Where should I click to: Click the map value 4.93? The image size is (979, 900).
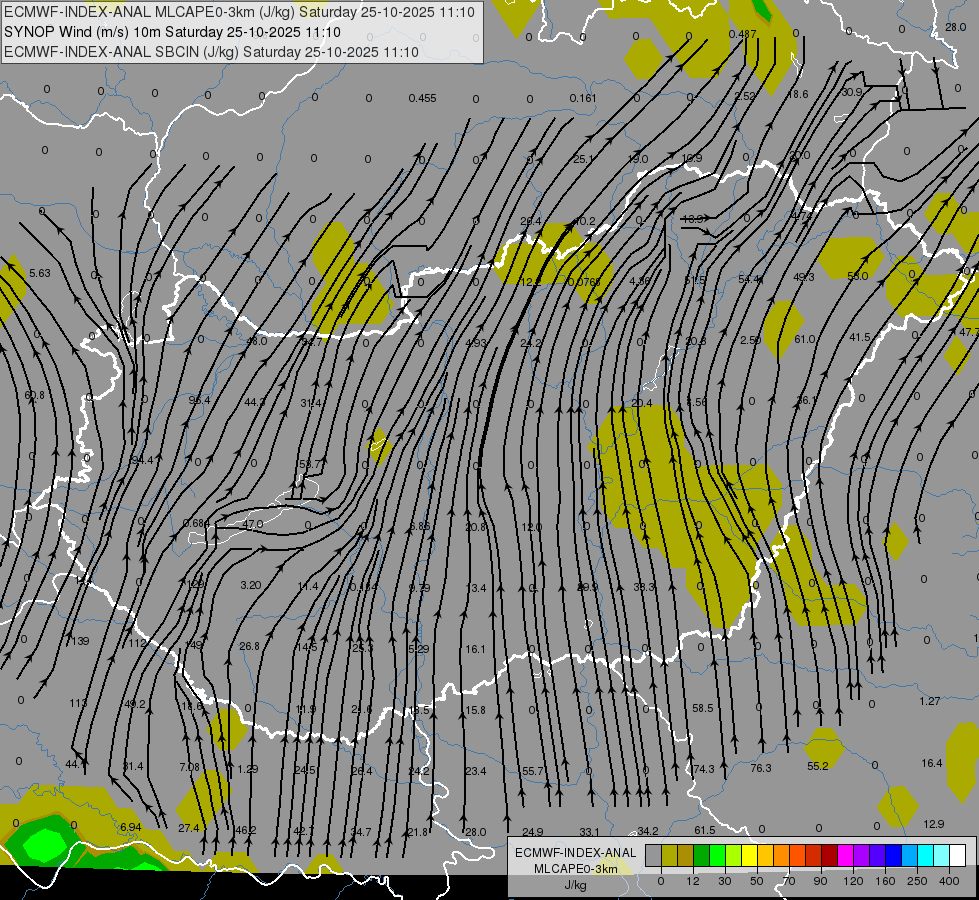(476, 343)
